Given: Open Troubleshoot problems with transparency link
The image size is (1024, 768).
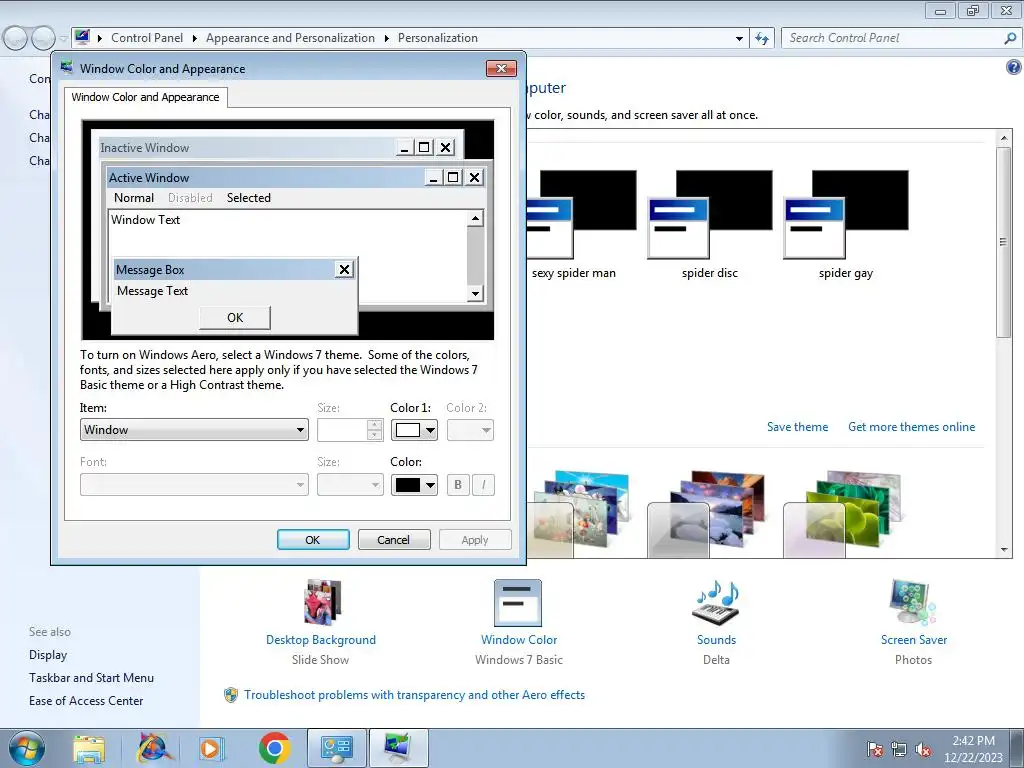Looking at the screenshot, I should coord(415,695).
